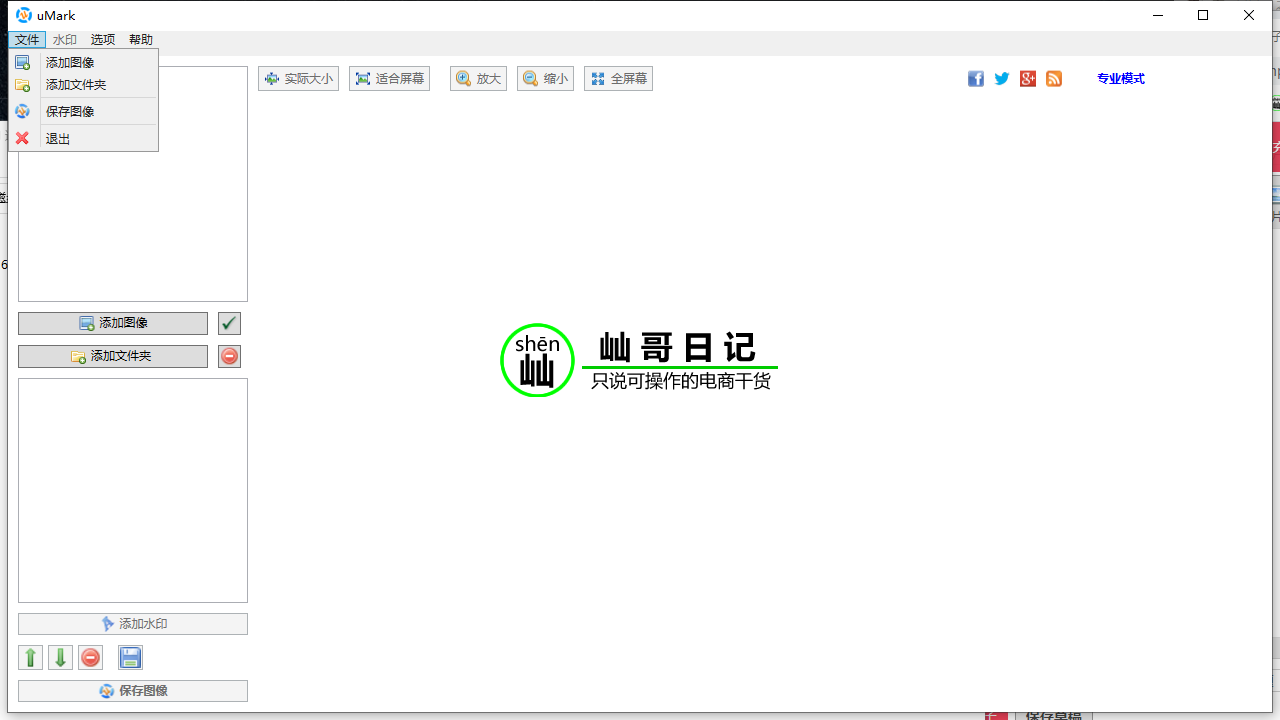Open the Google Plus icon

tap(1028, 79)
